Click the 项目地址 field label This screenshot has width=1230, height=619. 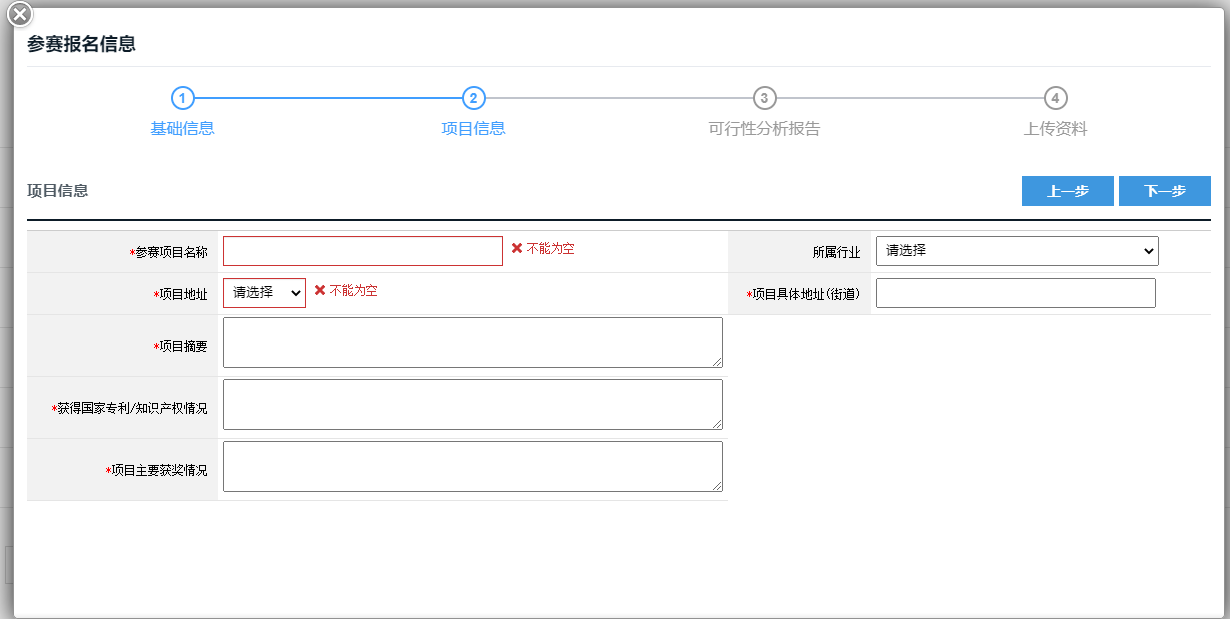[183, 295]
